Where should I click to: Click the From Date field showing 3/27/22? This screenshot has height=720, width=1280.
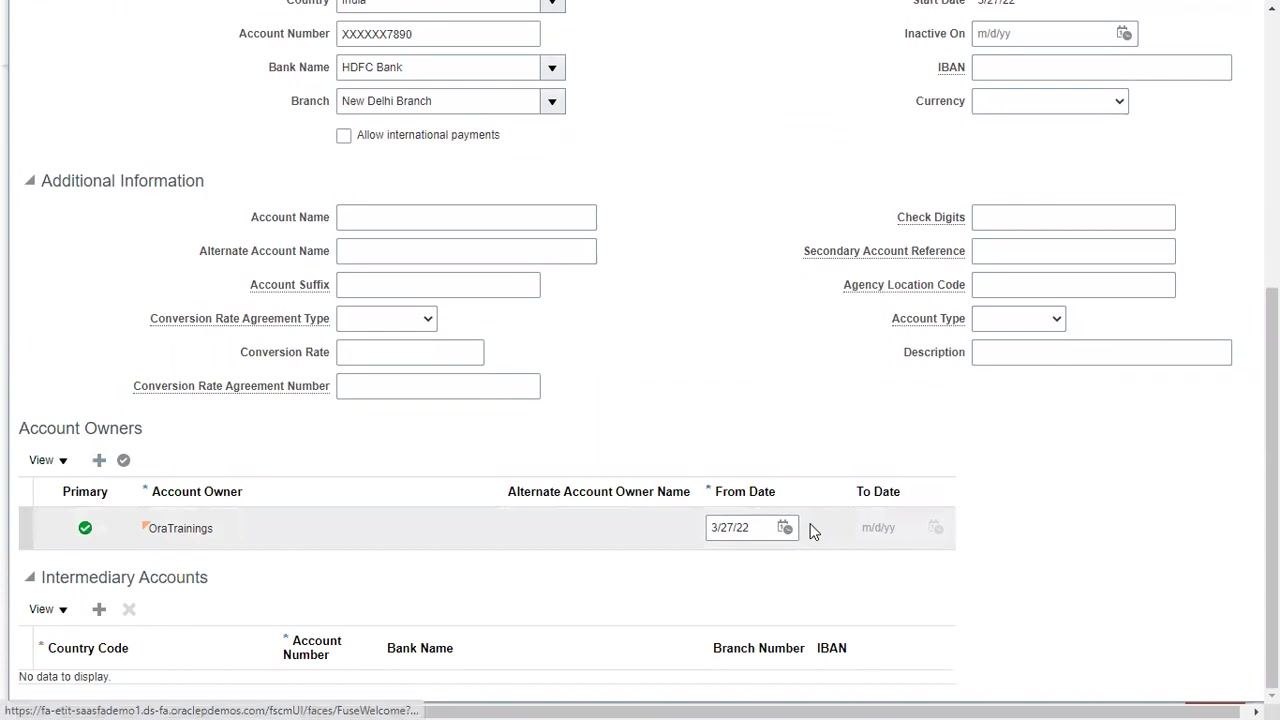(739, 528)
